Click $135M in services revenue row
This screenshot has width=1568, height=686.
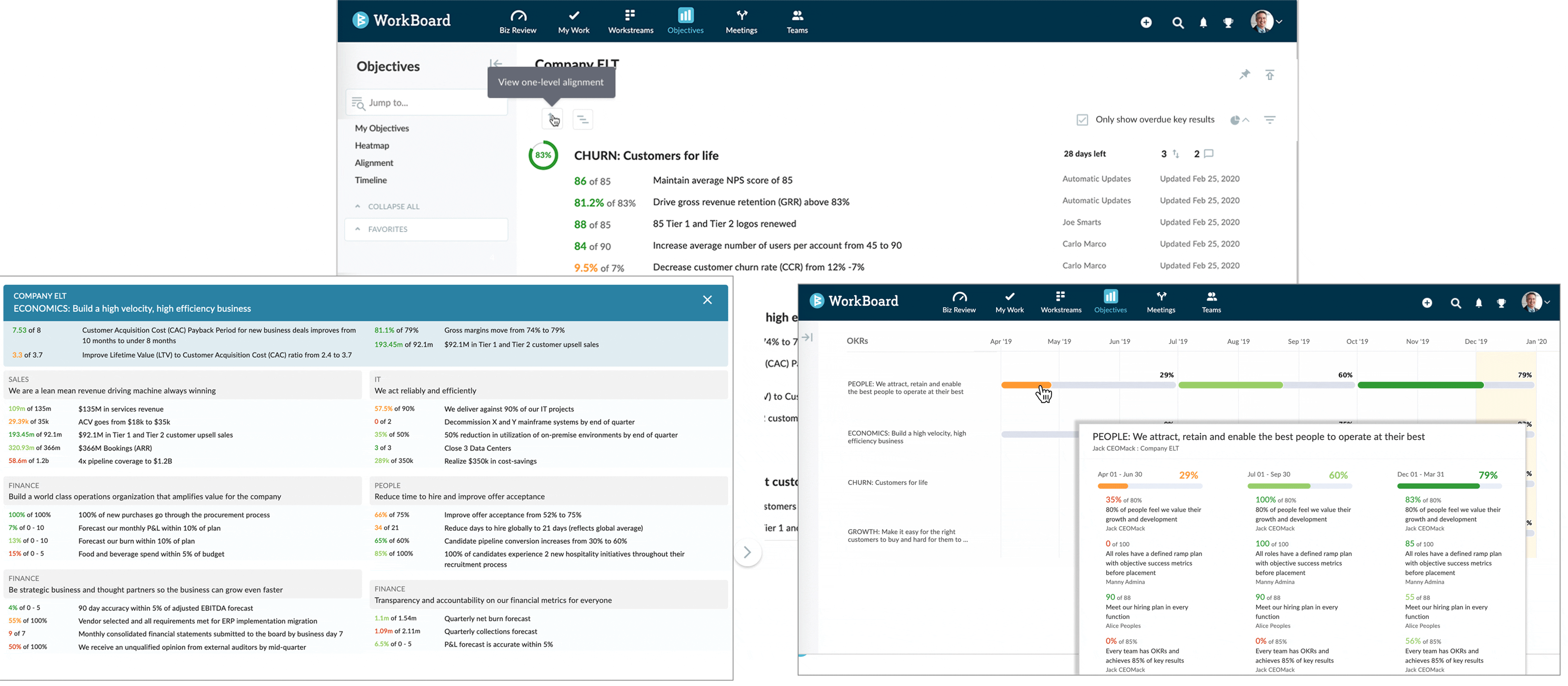[x=121, y=409]
